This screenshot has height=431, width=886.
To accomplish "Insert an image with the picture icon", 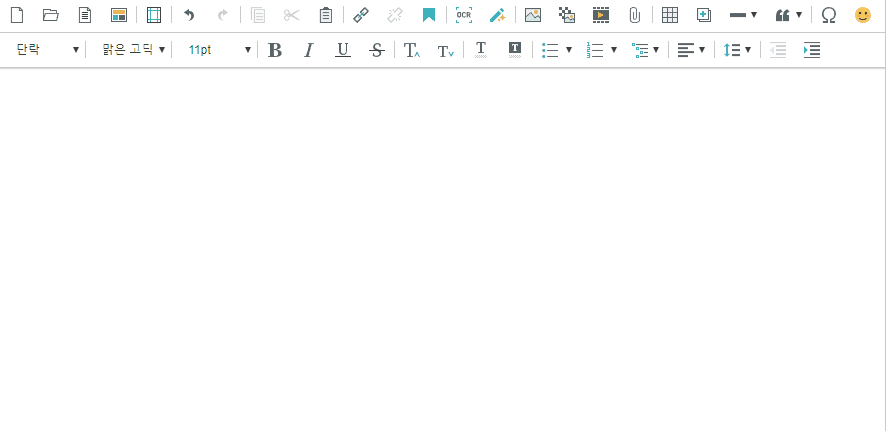I will [533, 15].
